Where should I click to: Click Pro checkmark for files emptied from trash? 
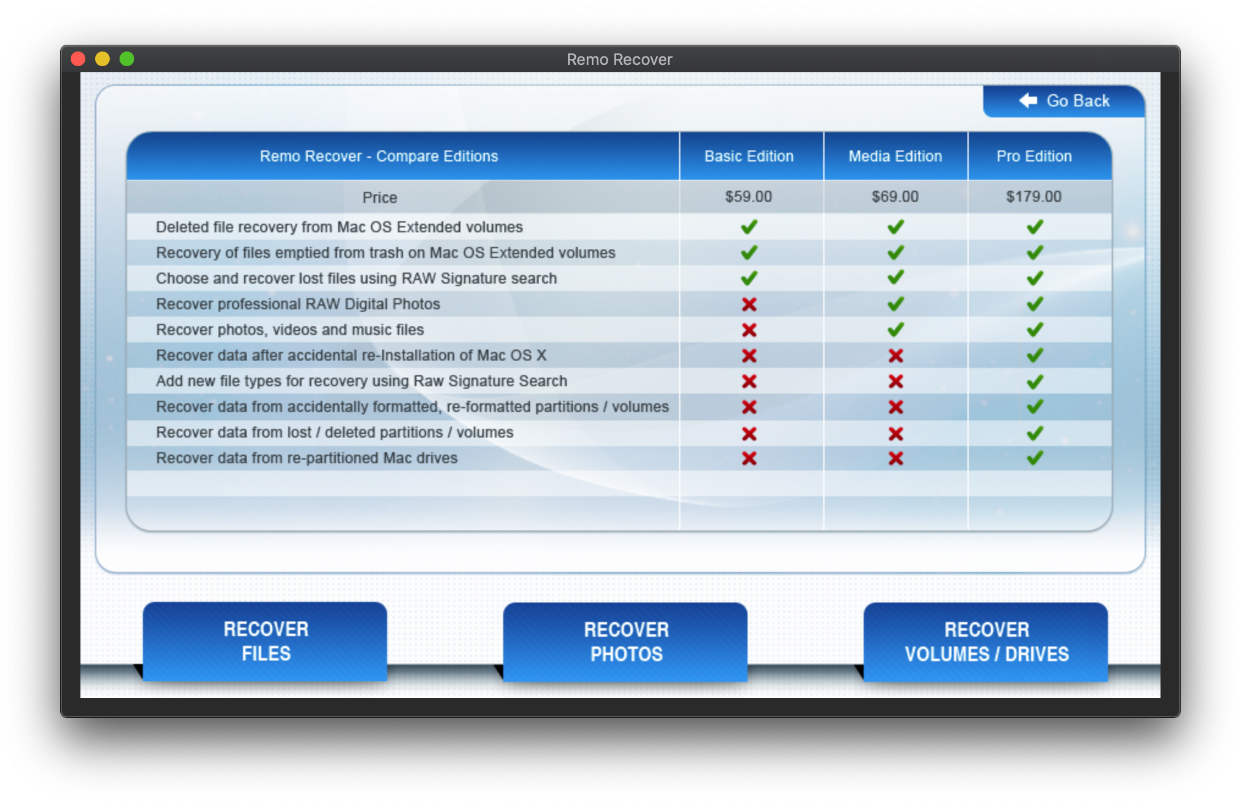1034,253
